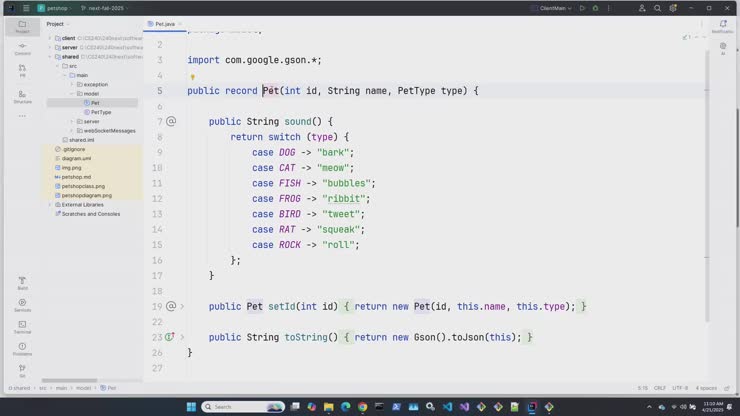
Task: Open the Git tool window
Action: [x=22, y=371]
